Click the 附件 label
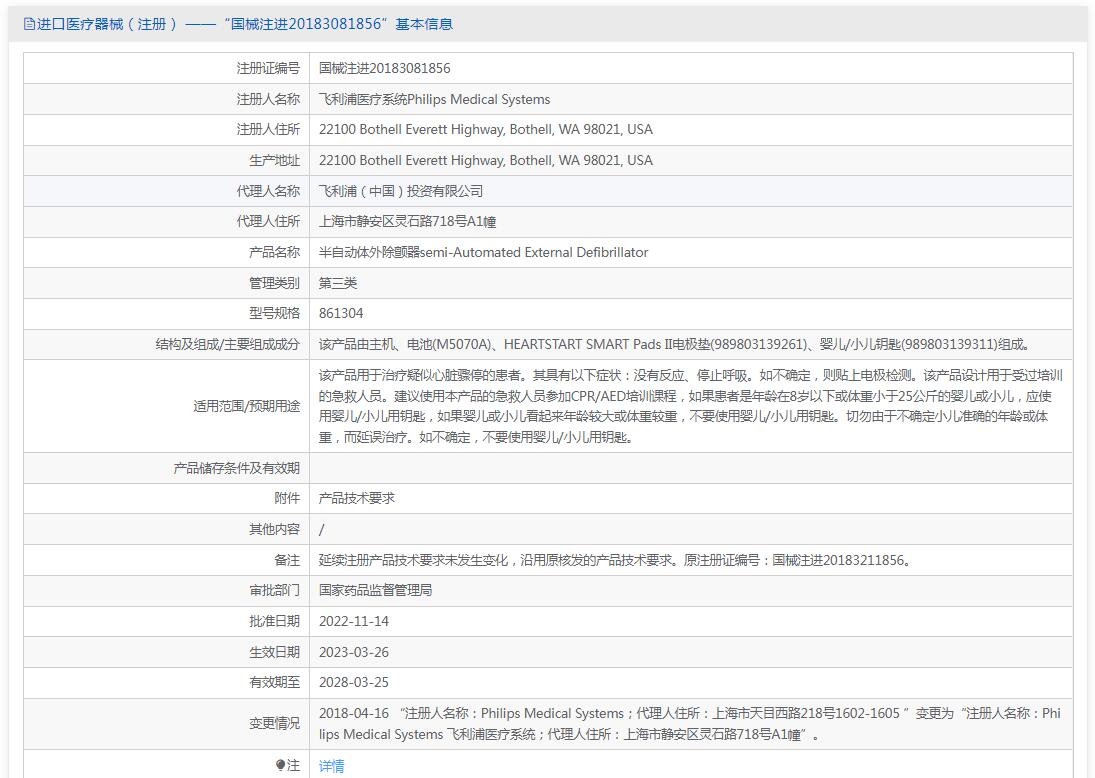 click(x=286, y=498)
